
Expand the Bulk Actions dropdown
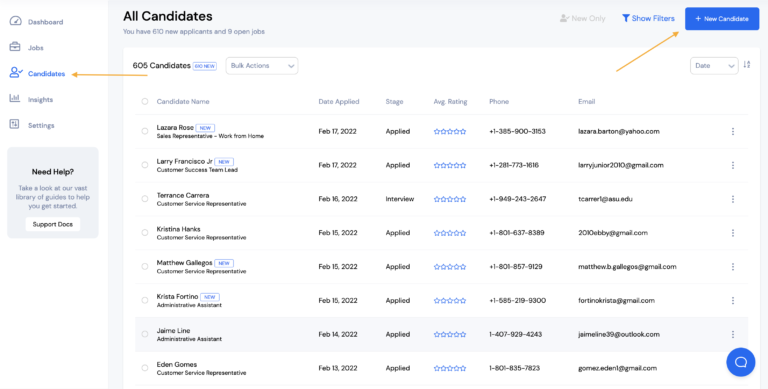tap(262, 66)
